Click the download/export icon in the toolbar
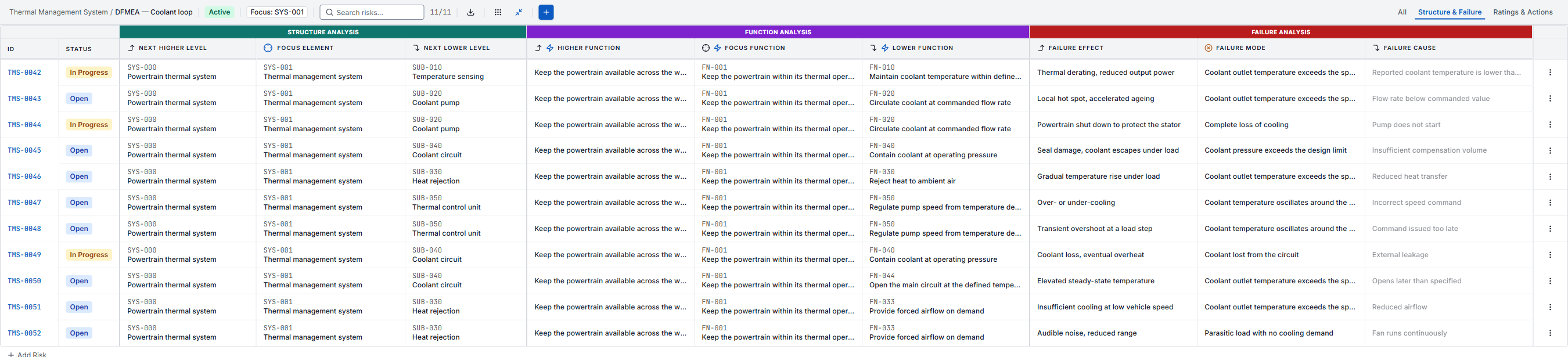This screenshot has height=357, width=1568. 470,12
